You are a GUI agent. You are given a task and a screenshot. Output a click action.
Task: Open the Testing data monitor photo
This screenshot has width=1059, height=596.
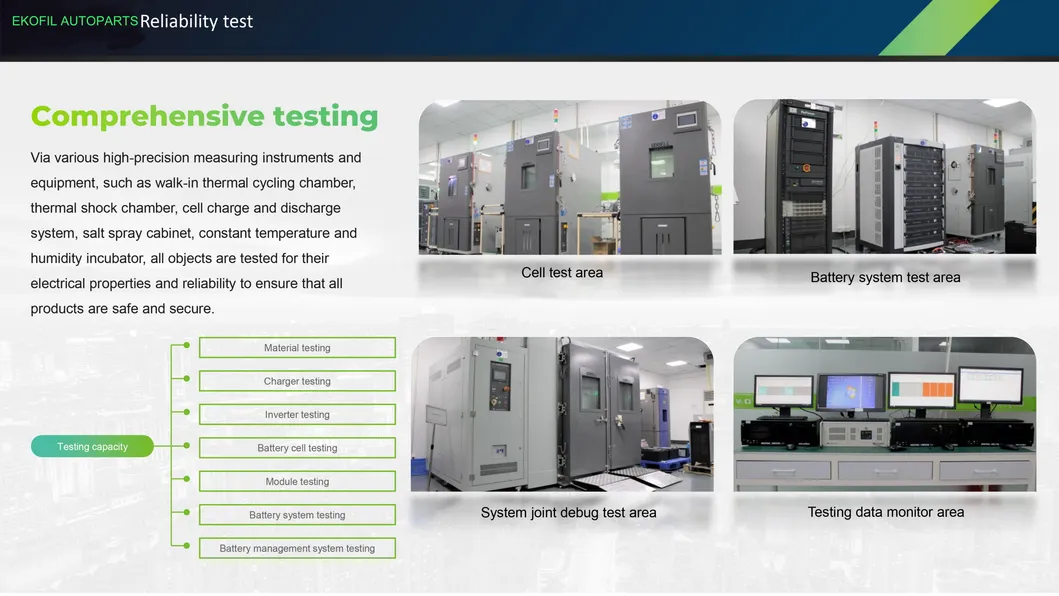click(x=884, y=414)
